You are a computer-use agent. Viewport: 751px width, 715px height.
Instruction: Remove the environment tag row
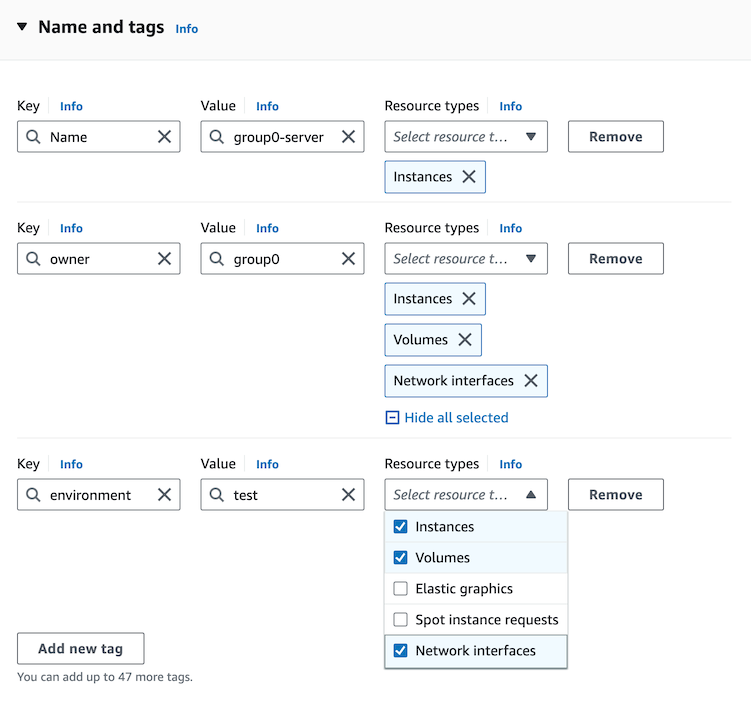[x=615, y=495]
